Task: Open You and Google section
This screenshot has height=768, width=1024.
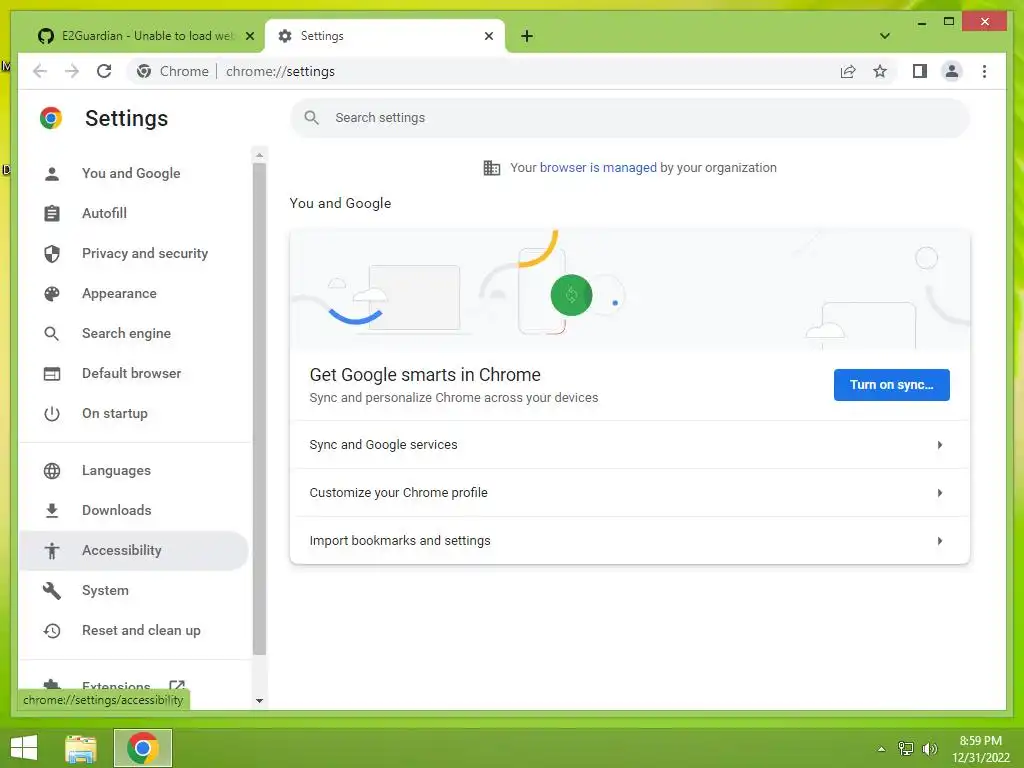Action: (134, 173)
